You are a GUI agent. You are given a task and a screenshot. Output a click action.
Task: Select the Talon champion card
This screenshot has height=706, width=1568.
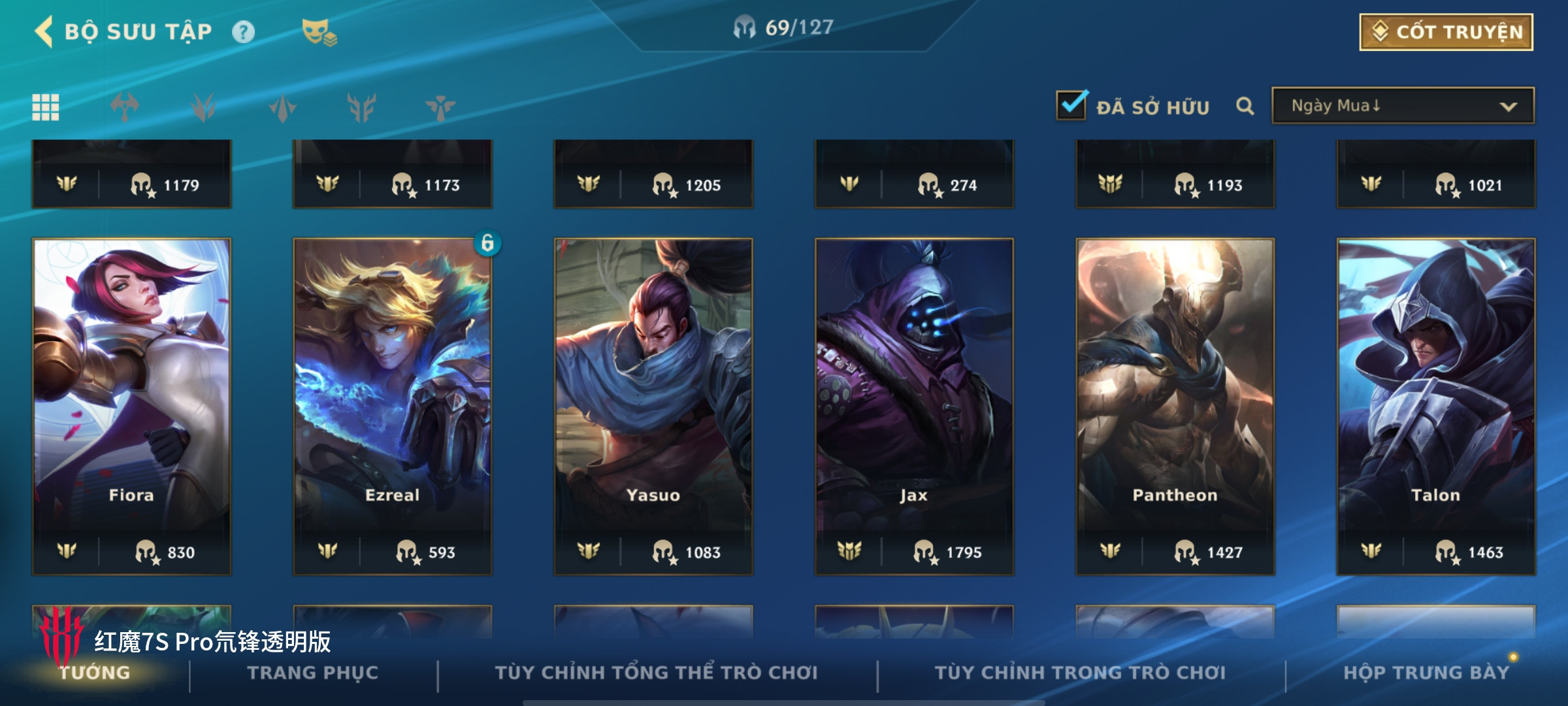tap(1436, 407)
